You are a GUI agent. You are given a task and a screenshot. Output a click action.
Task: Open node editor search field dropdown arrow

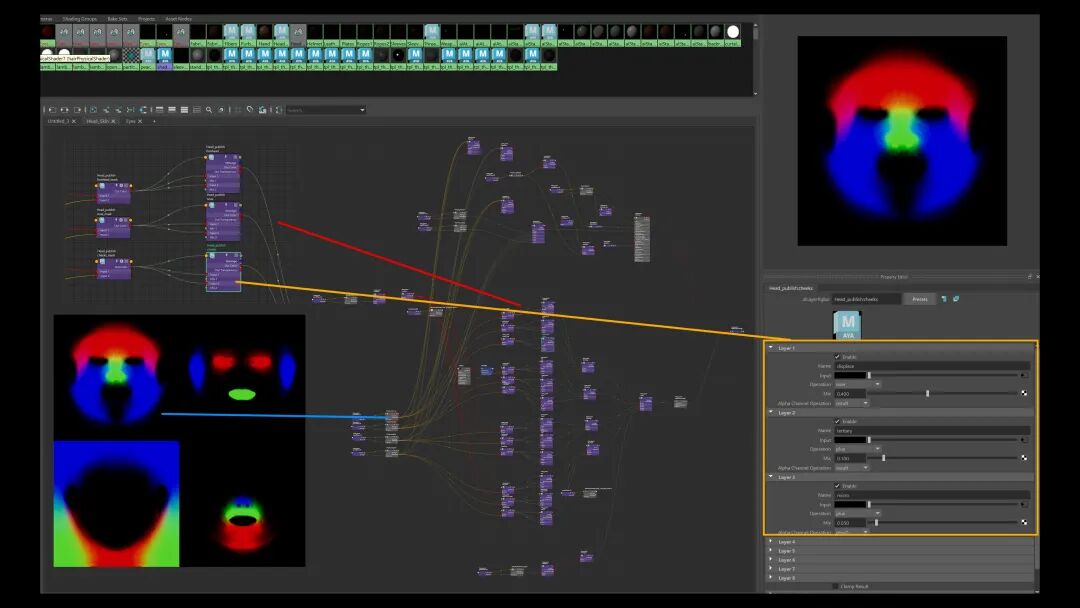[x=362, y=110]
